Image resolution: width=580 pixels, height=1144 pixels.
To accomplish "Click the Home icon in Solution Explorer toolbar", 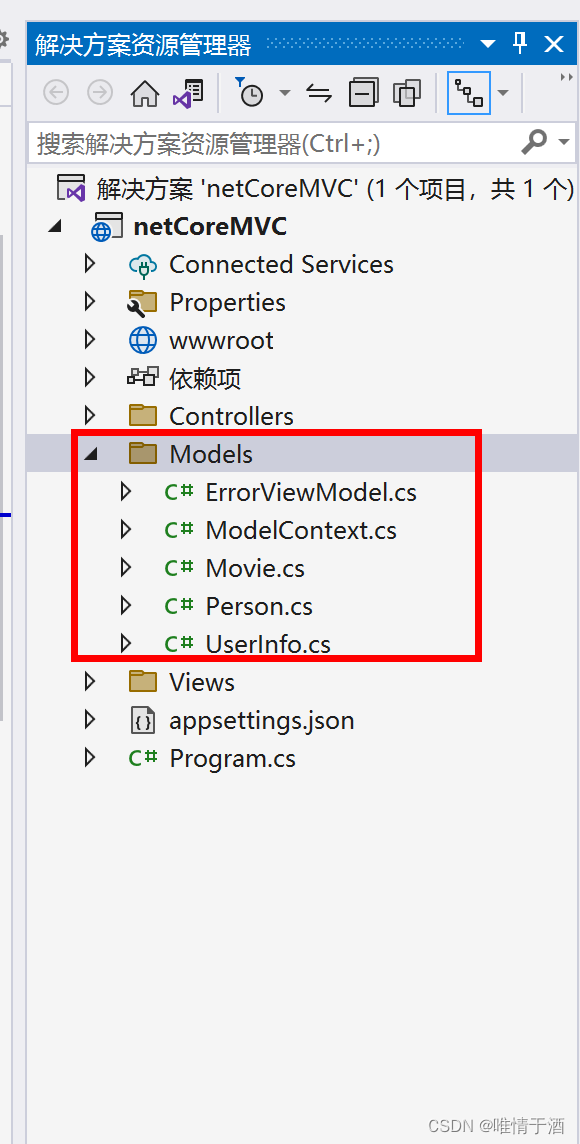I will [x=145, y=92].
